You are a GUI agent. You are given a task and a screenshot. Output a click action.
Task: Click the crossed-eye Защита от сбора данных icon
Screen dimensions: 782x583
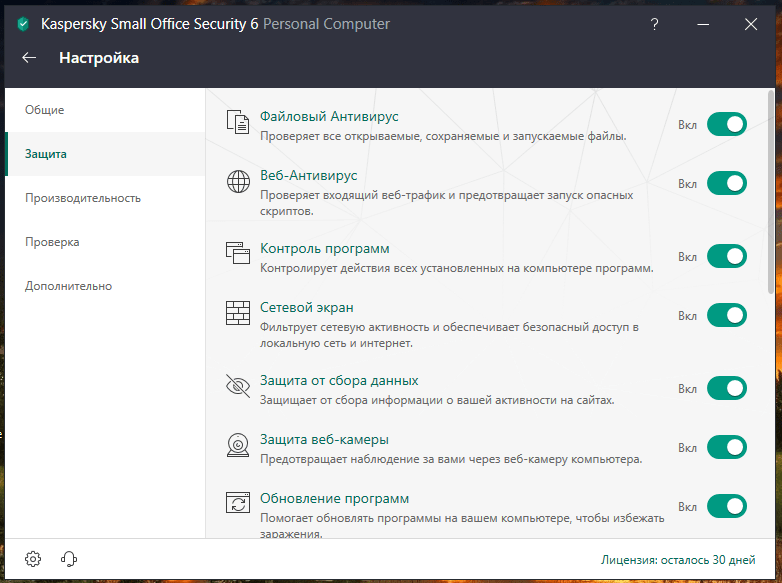[x=238, y=386]
